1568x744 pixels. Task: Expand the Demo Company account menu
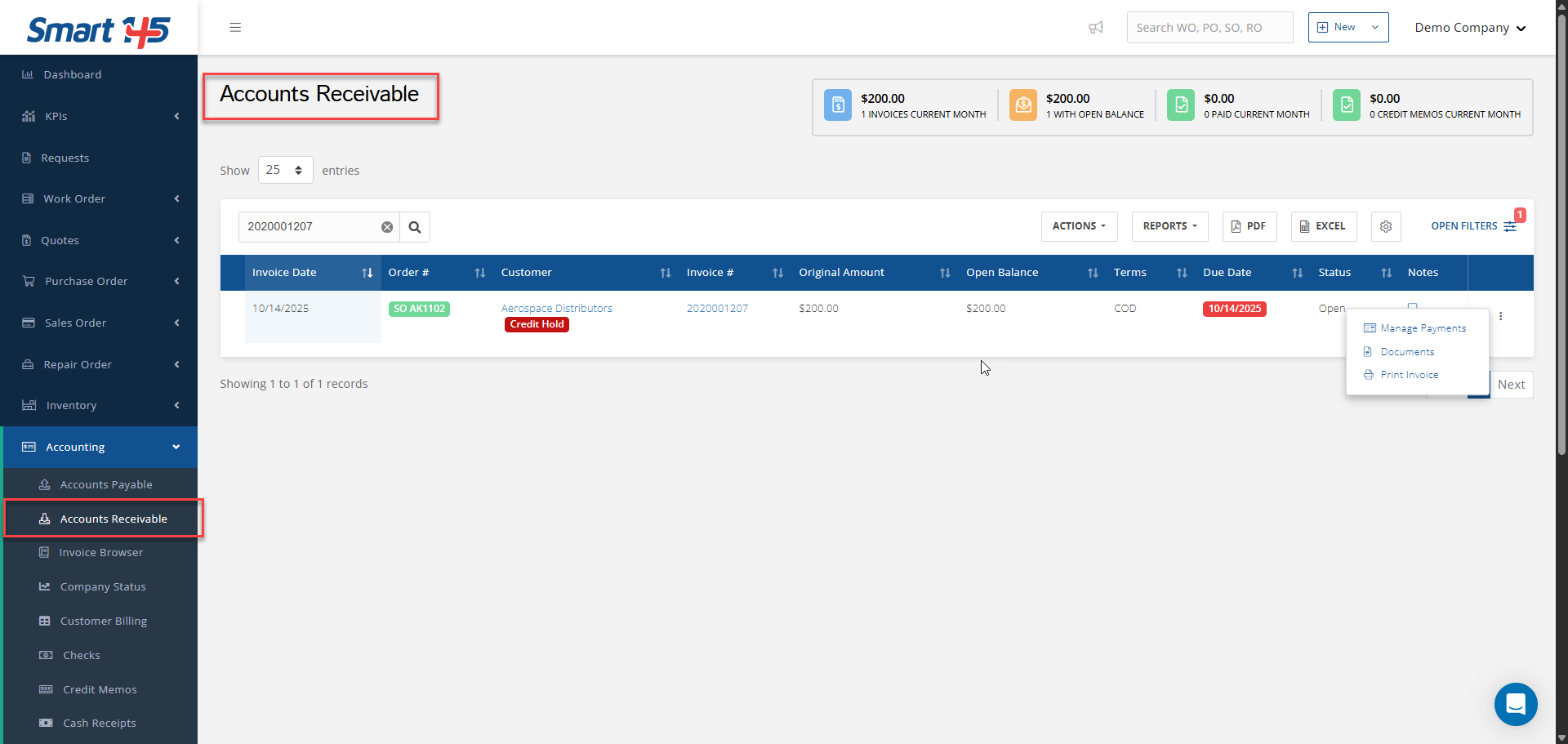[x=1469, y=28]
